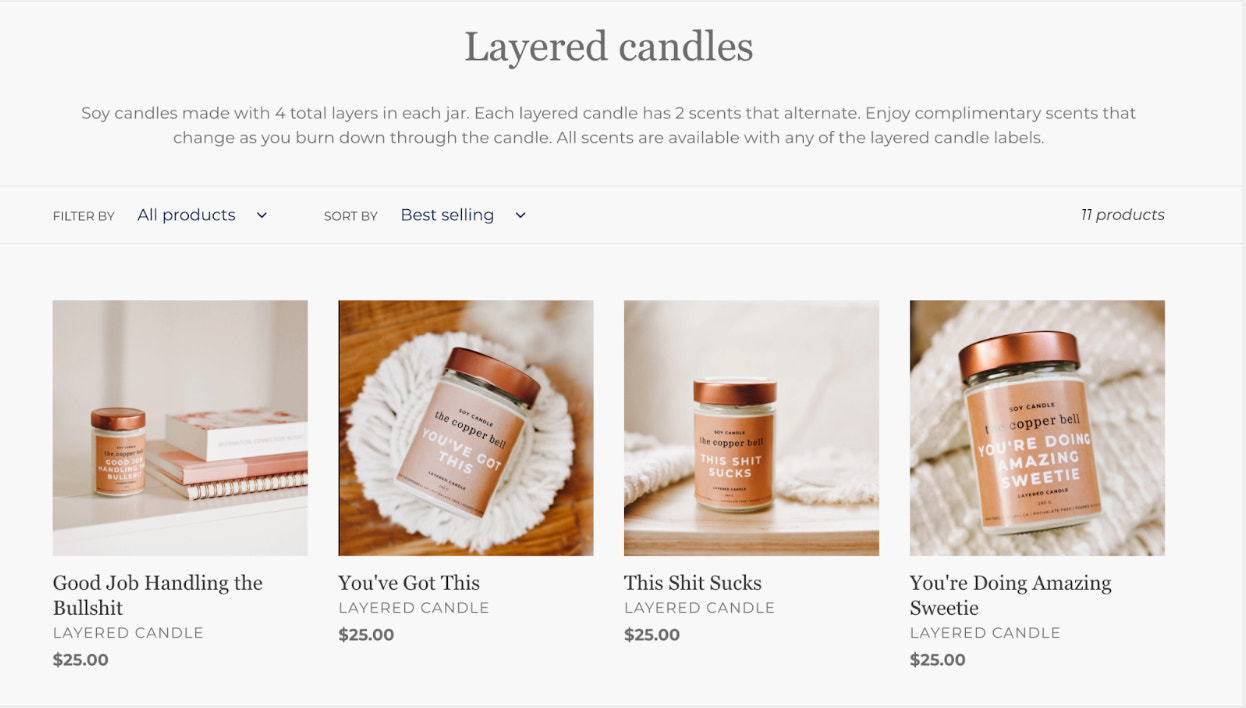Click the Layered Candle label under You've Got This
This screenshot has width=1246, height=708.
coord(414,608)
